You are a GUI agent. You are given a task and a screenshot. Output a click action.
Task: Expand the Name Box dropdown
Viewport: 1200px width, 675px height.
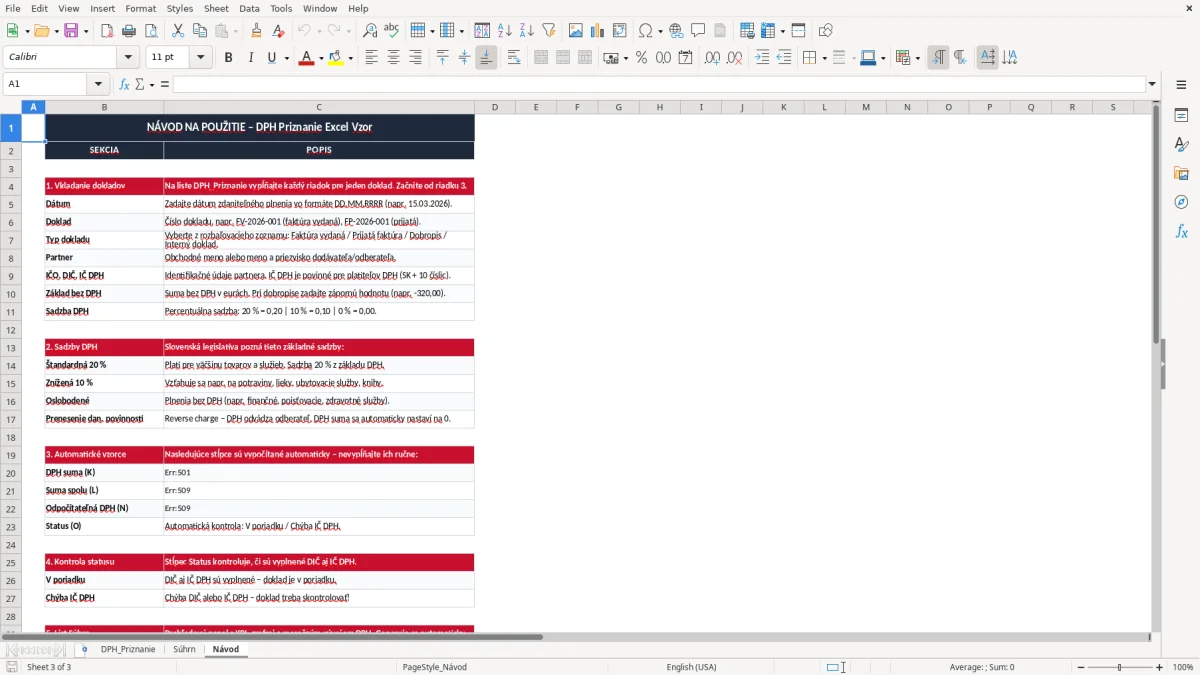click(98, 84)
